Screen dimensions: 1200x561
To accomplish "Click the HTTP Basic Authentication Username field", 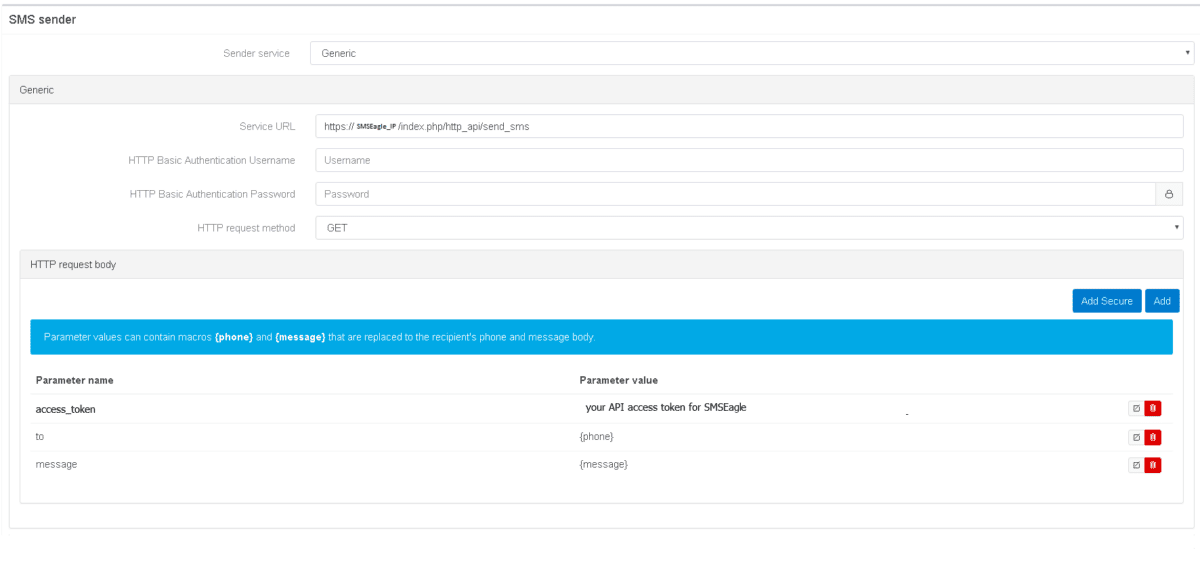I will [748, 160].
